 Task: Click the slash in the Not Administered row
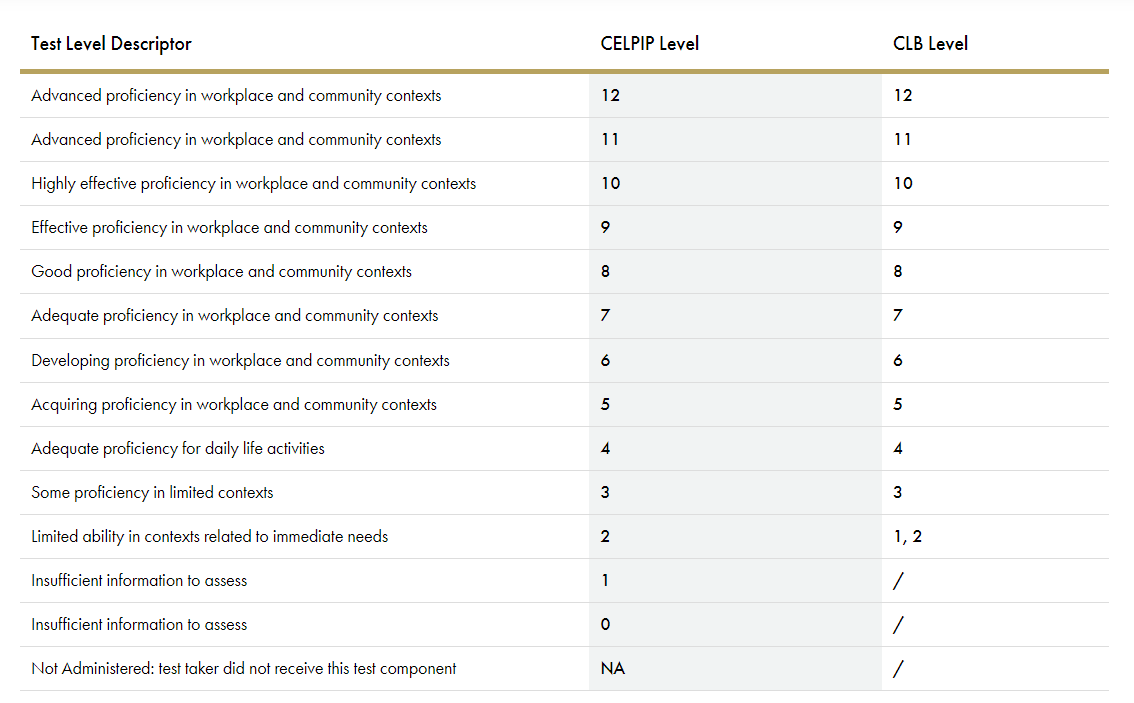point(898,669)
